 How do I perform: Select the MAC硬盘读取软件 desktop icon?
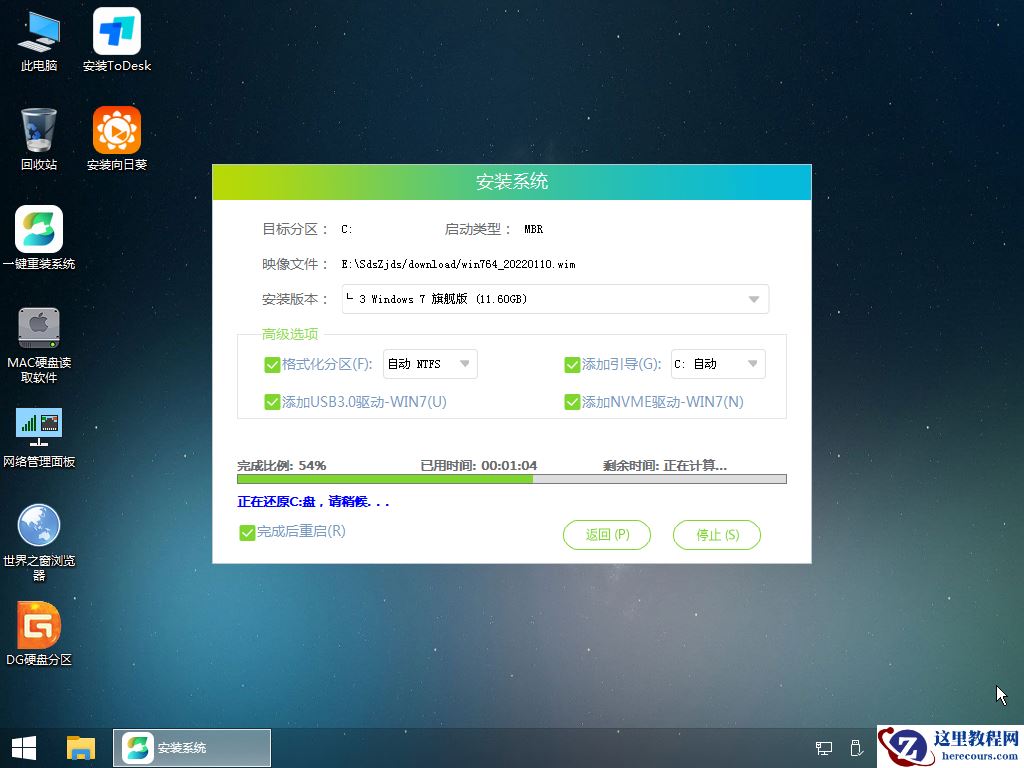pyautogui.click(x=38, y=340)
